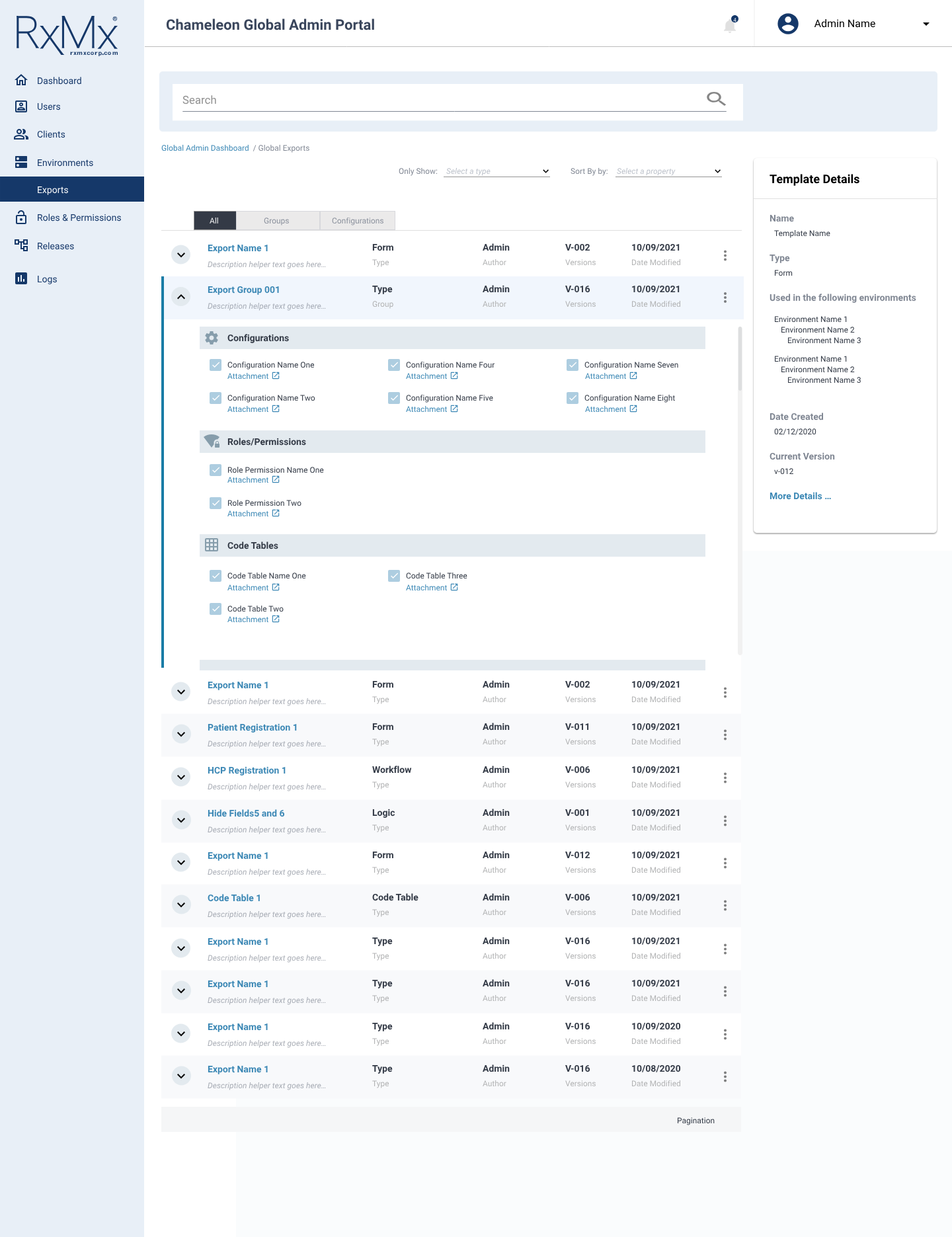Toggle Configuration Name Eight checkbox

click(573, 398)
